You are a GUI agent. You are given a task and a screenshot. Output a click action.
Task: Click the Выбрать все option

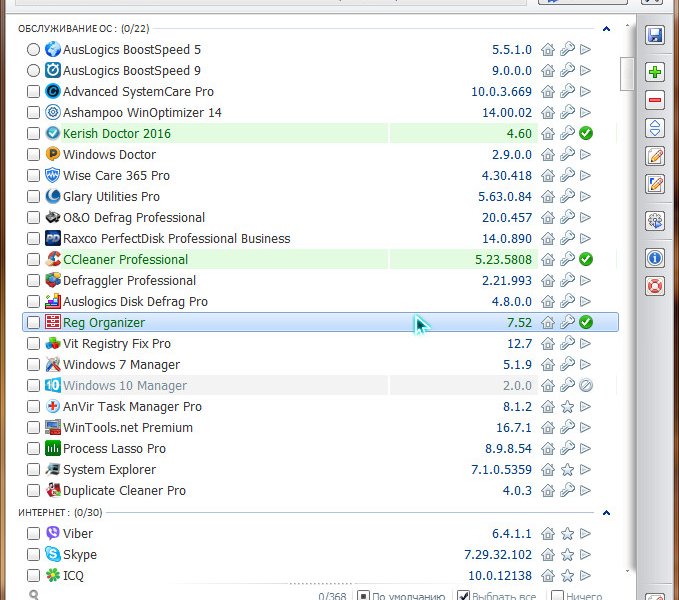497,596
